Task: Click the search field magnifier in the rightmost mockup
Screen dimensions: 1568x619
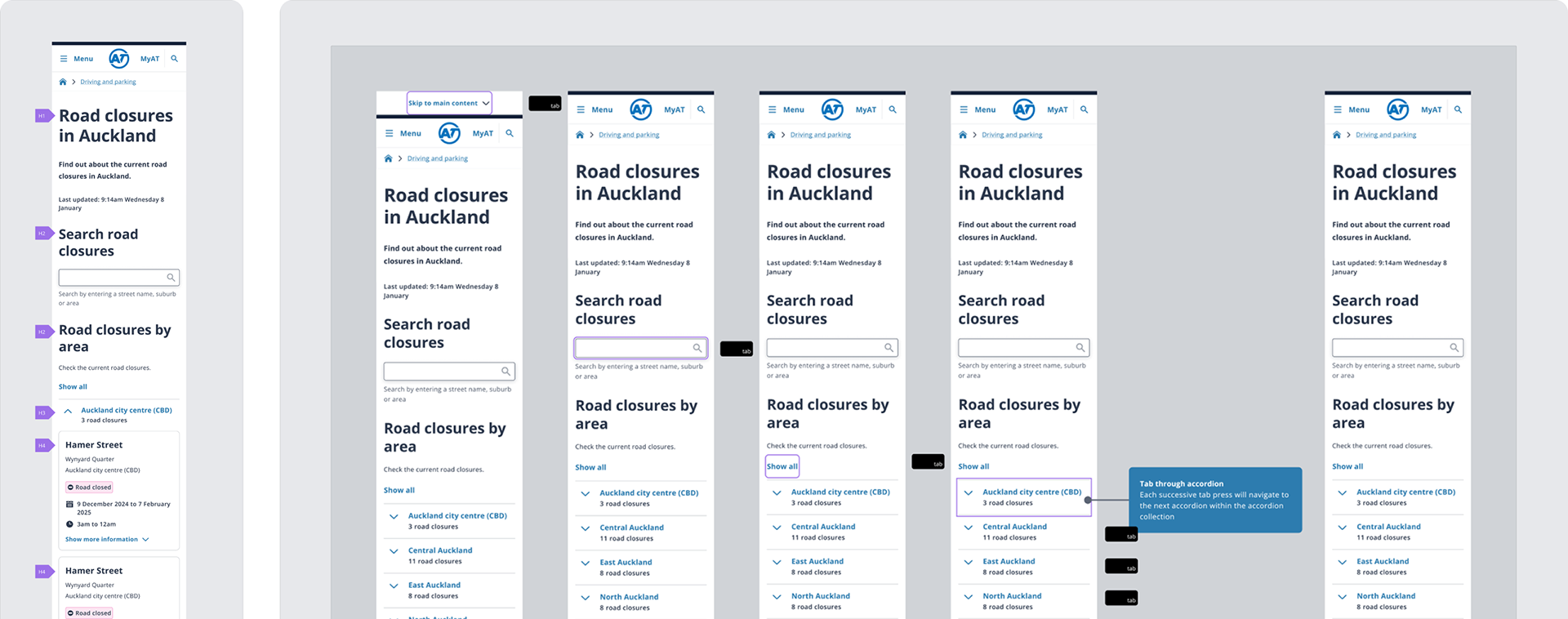Action: (x=1454, y=348)
